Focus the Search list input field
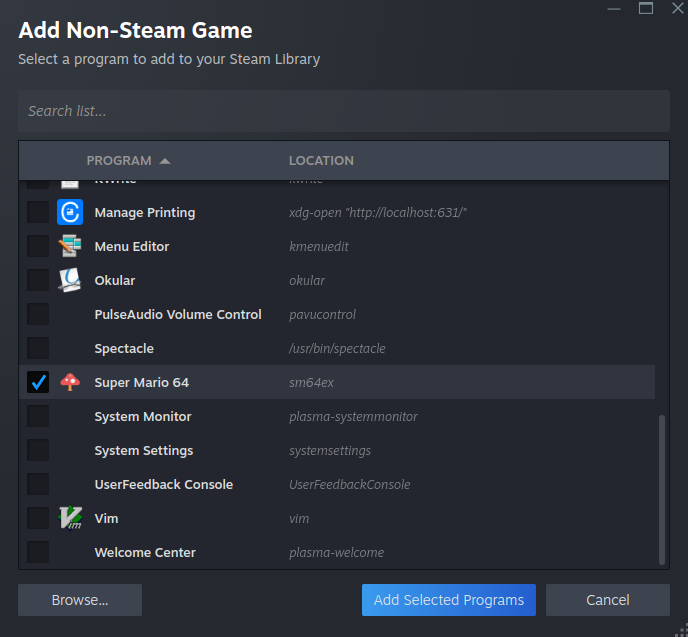The width and height of the screenshot is (688, 637). tap(343, 111)
